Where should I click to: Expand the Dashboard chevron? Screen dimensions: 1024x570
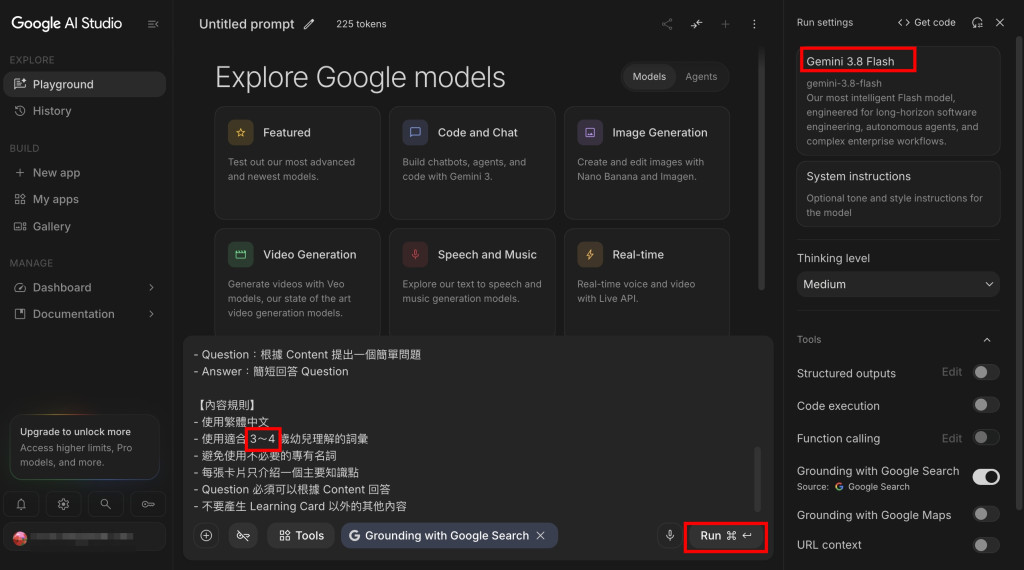[x=152, y=287]
